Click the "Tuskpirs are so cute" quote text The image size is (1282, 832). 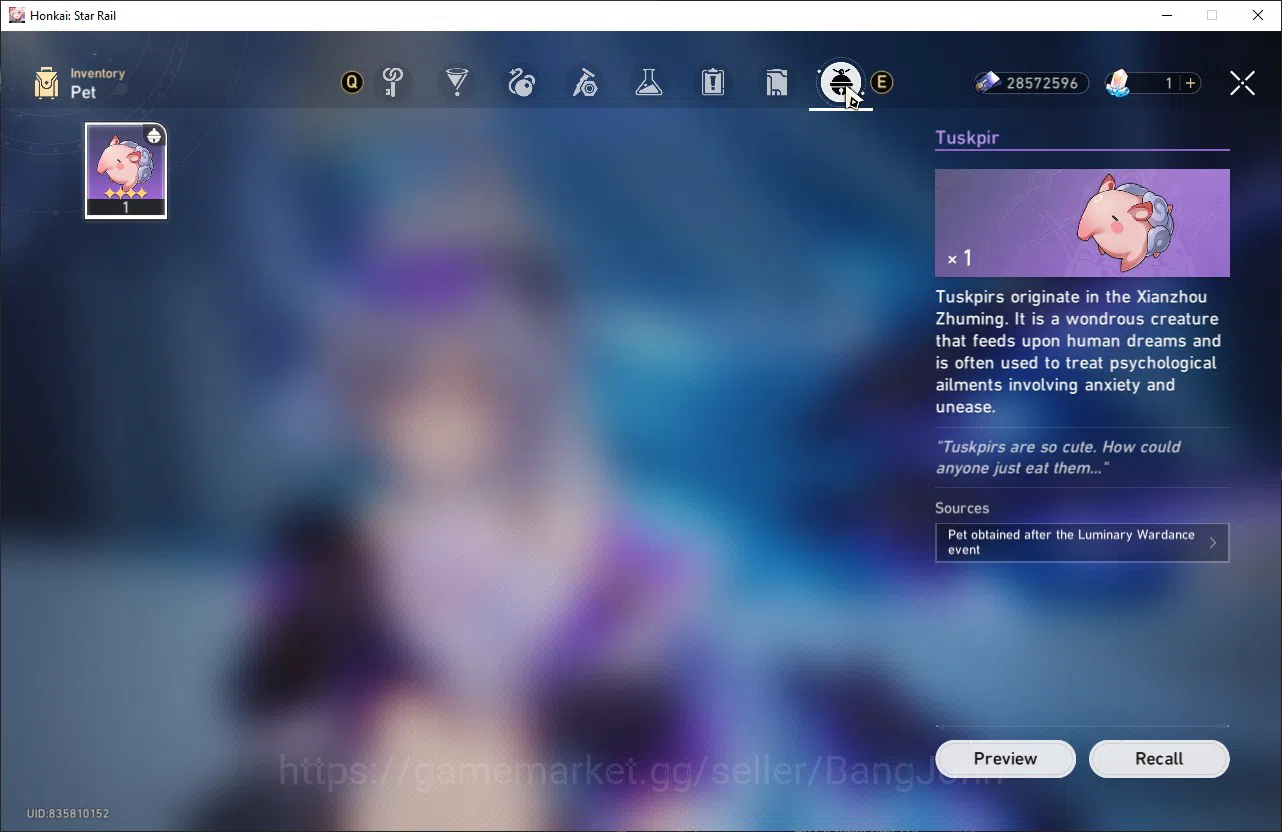click(1058, 457)
